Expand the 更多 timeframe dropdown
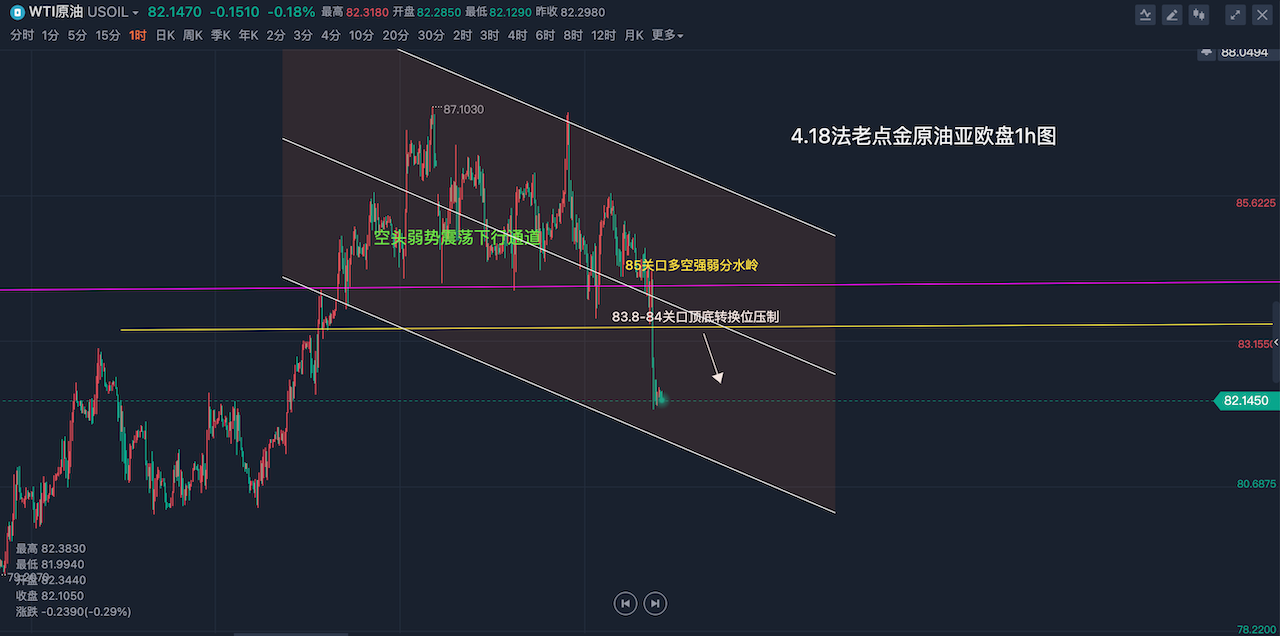 click(x=667, y=35)
